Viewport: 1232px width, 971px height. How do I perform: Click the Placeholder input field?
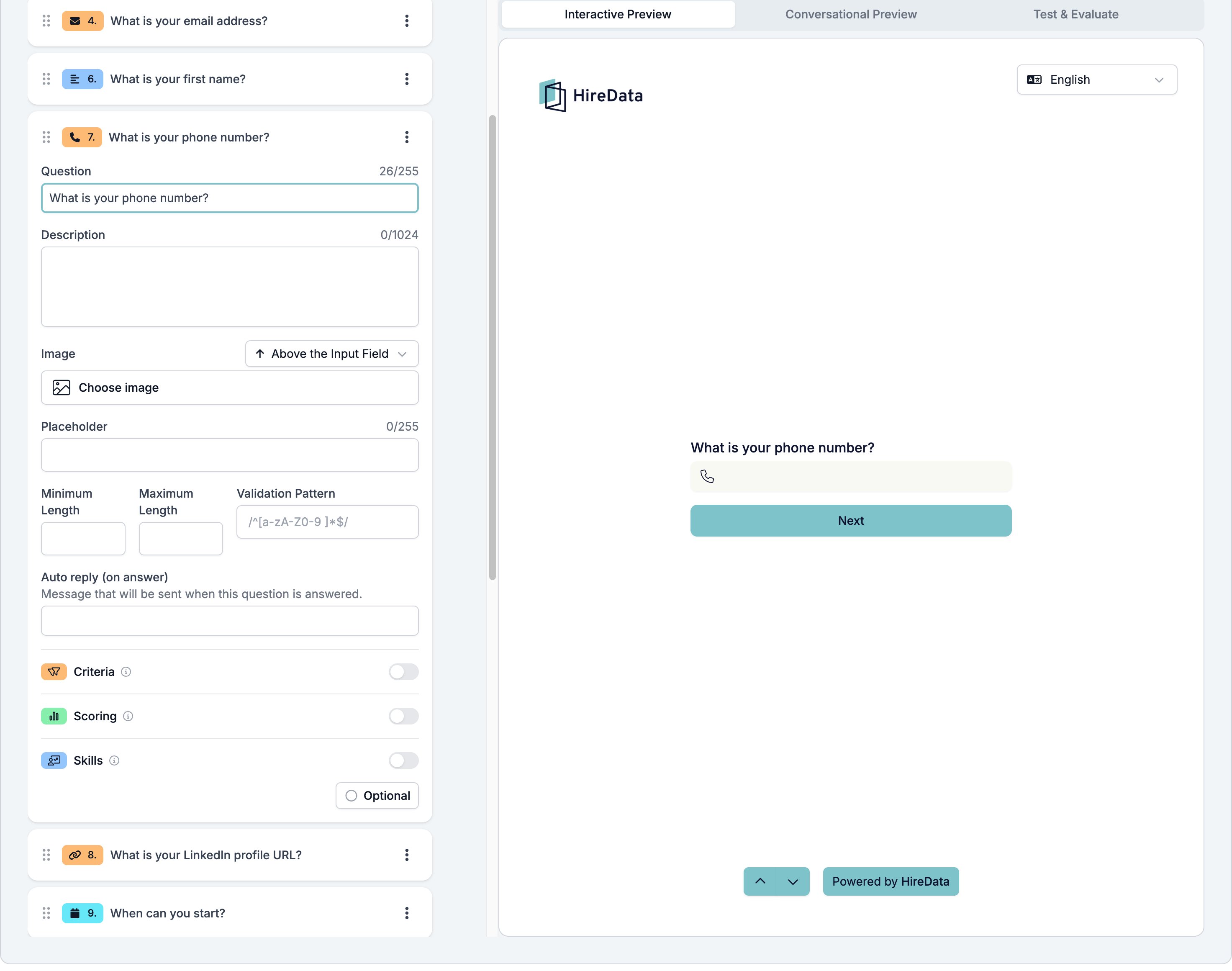pos(230,455)
